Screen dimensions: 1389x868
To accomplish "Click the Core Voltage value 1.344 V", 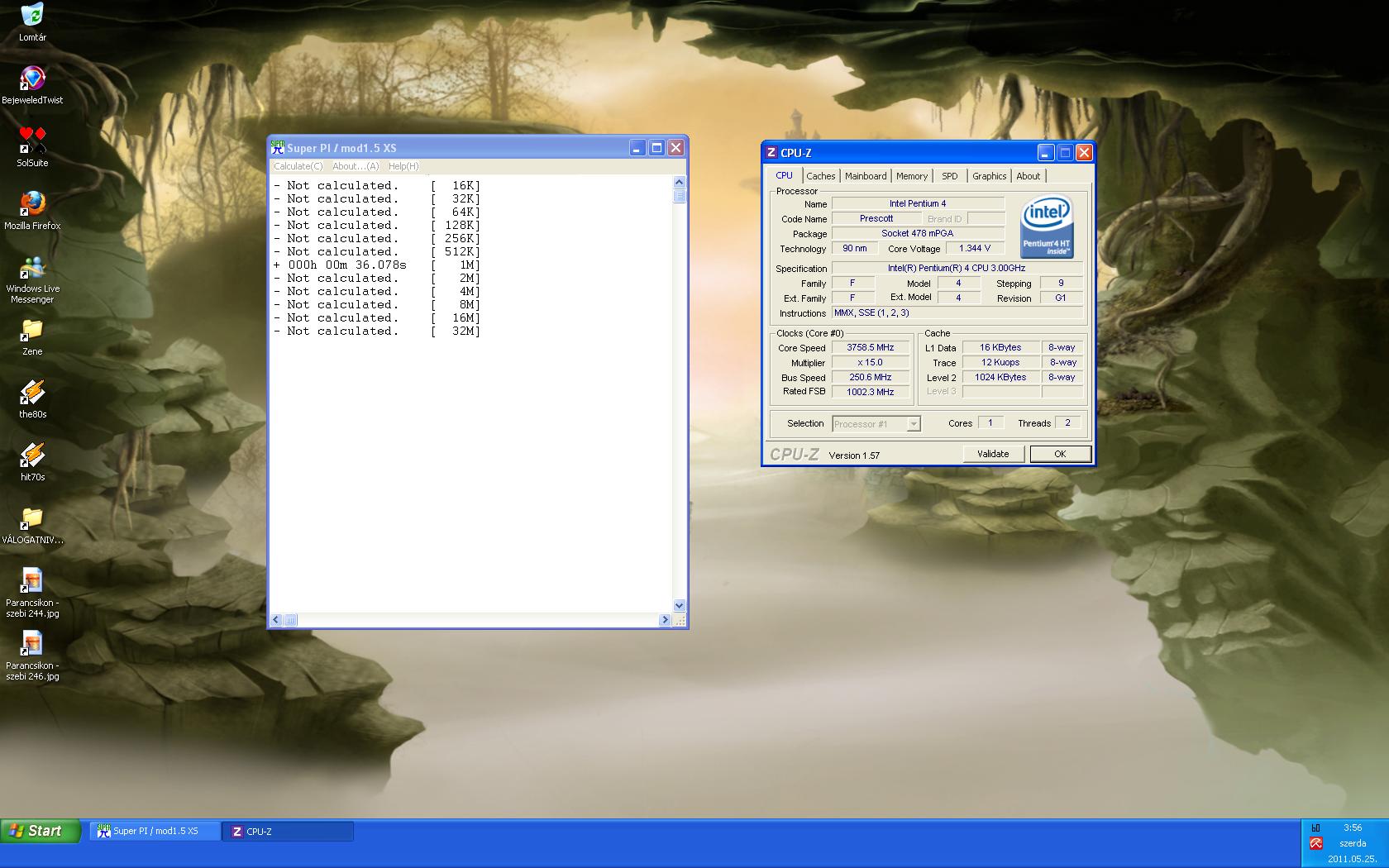I will point(975,249).
